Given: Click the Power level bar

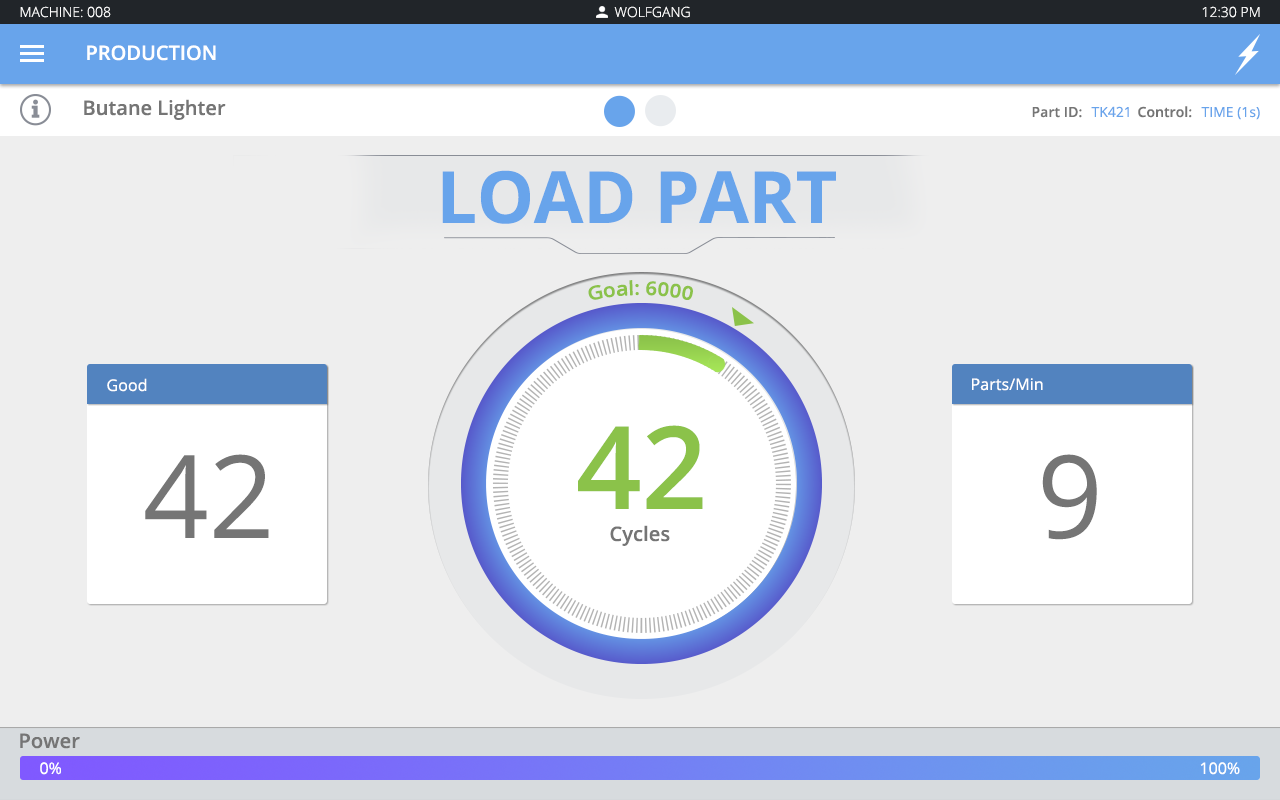Looking at the screenshot, I should pos(639,768).
